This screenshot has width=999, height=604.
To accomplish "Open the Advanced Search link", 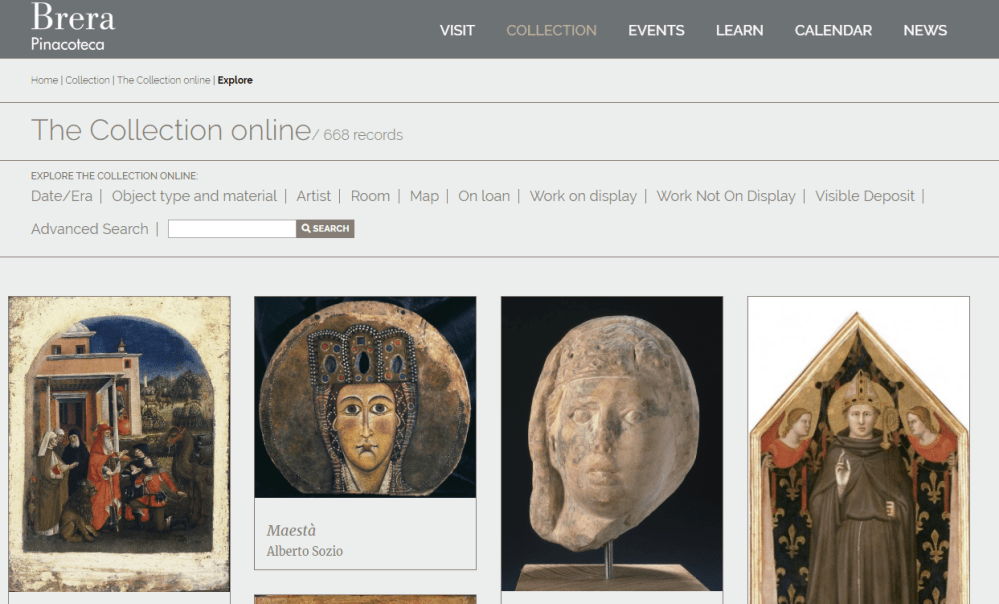I will coord(89,229).
